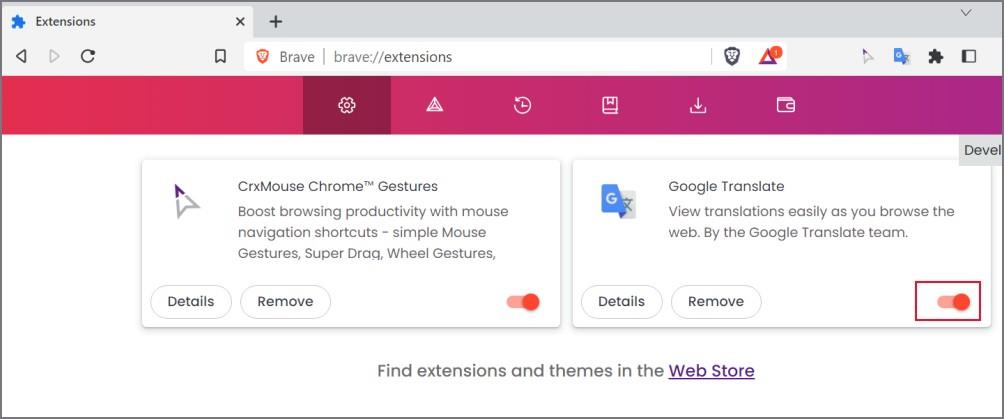Open the extensions puzzle piece menu
The image size is (1004, 419).
pos(935,56)
